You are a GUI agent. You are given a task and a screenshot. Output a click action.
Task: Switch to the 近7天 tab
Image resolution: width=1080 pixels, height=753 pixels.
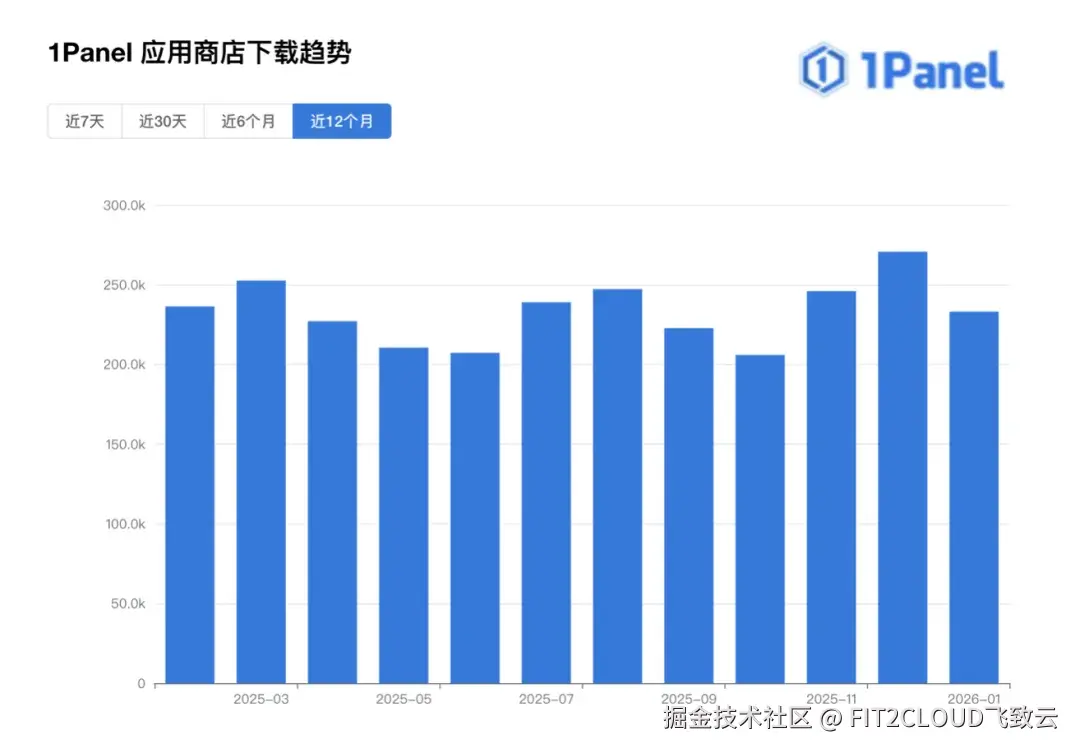85,121
